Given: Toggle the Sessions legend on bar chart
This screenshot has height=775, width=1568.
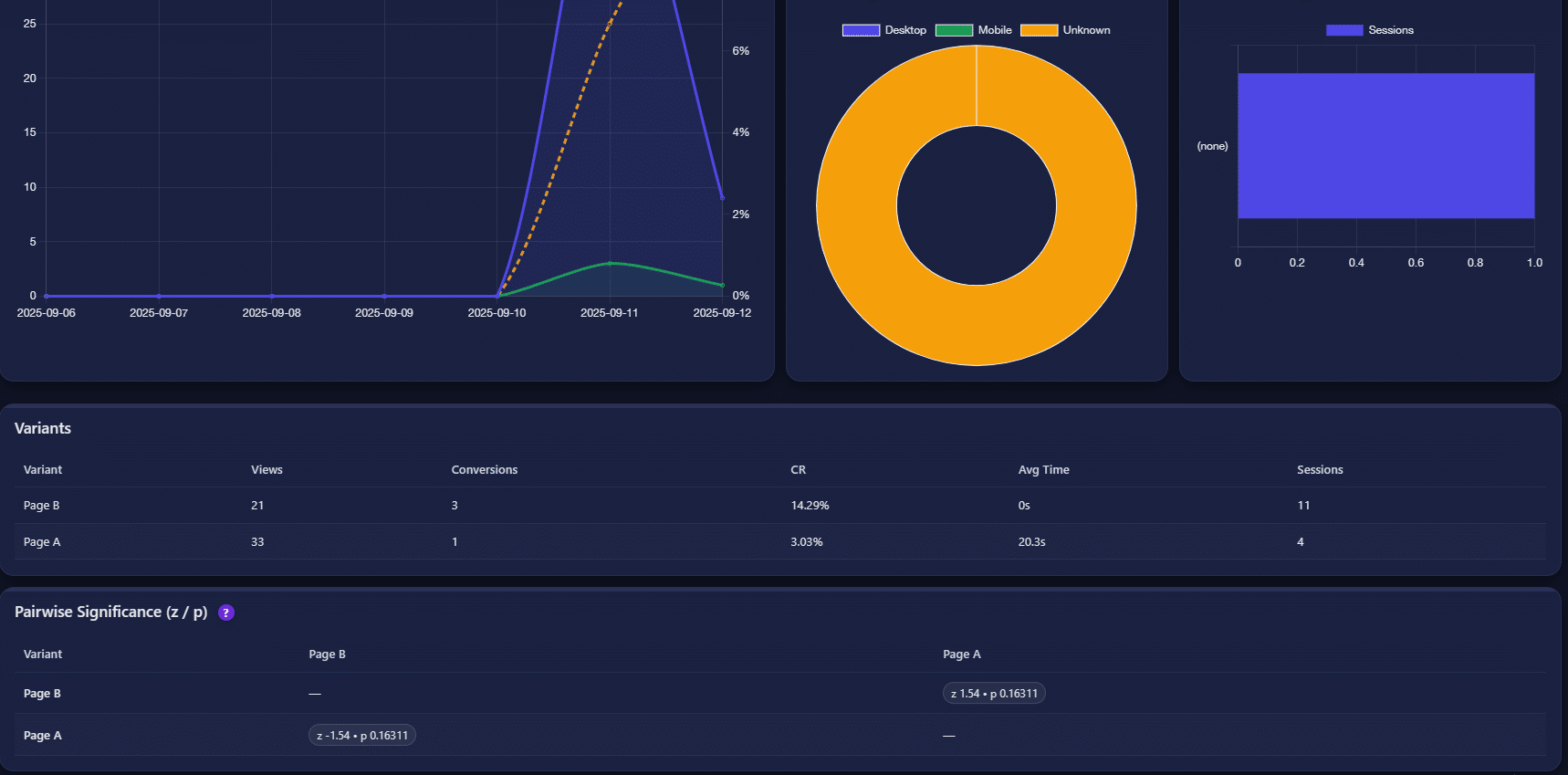Looking at the screenshot, I should 1369,30.
